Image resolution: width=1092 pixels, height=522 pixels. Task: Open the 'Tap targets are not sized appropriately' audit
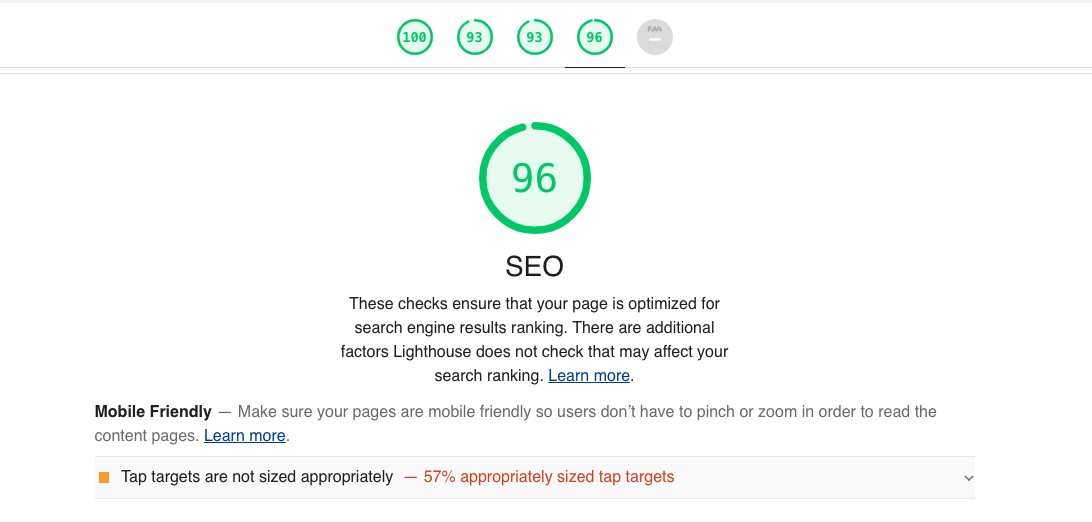click(257, 477)
